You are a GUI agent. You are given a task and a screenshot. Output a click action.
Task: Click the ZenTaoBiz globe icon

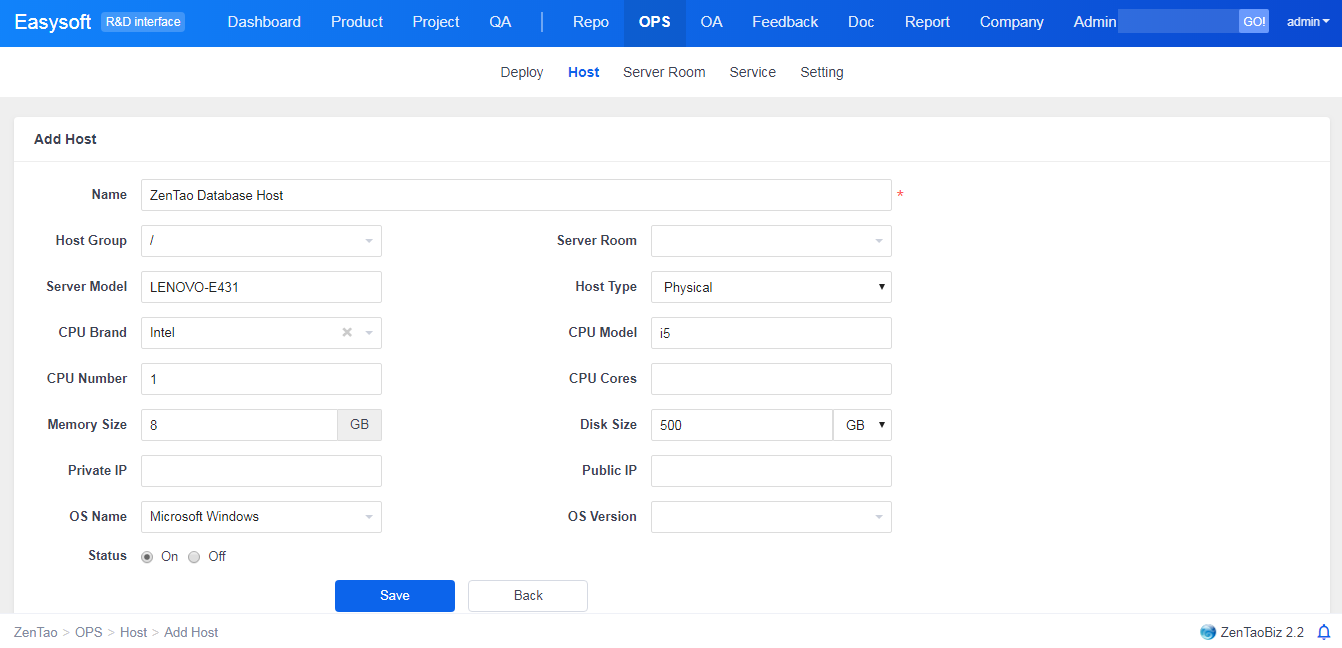tap(1208, 632)
